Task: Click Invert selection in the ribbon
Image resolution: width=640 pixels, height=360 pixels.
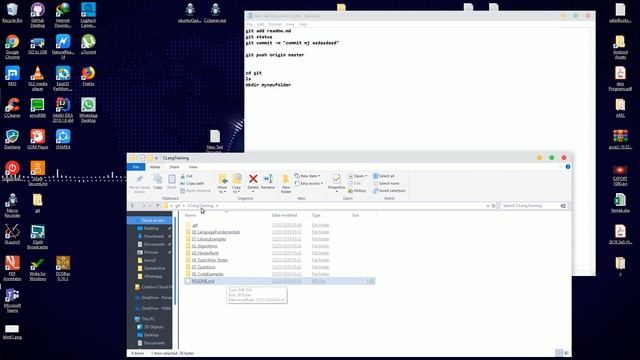Action: point(389,191)
